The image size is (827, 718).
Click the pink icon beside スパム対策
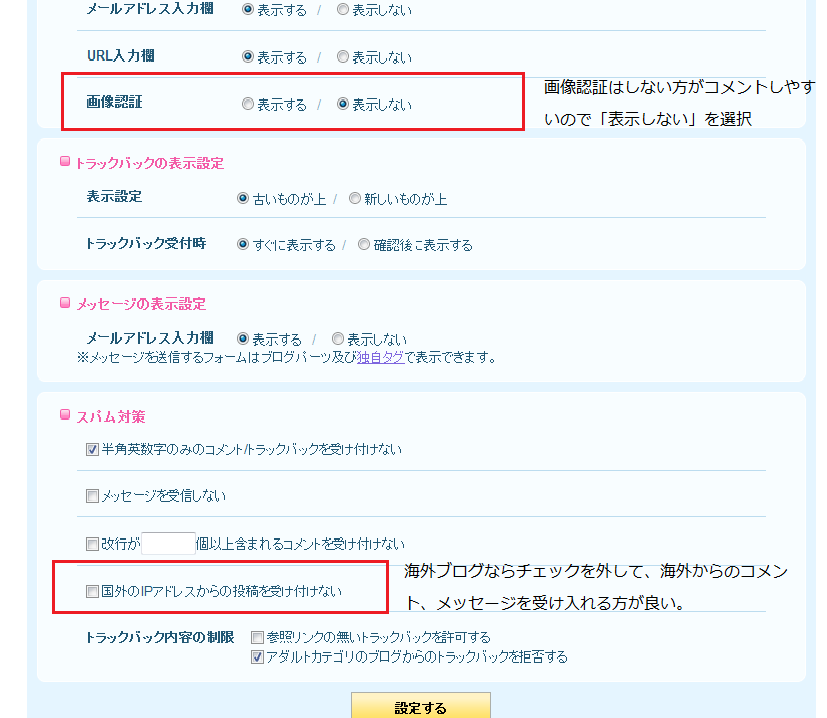coord(66,417)
